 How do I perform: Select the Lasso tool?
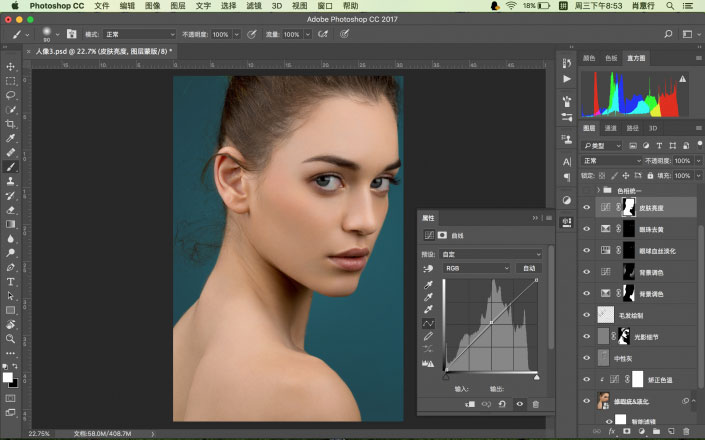click(x=11, y=95)
